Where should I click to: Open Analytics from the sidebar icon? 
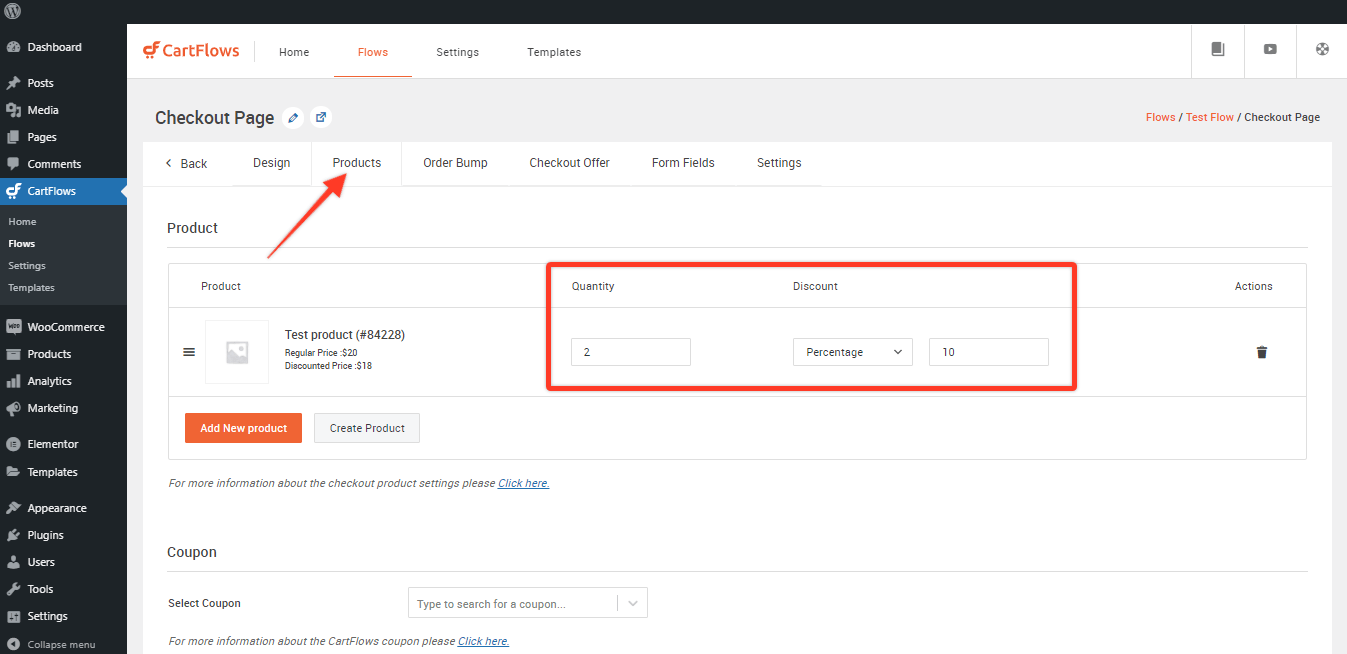pos(15,380)
